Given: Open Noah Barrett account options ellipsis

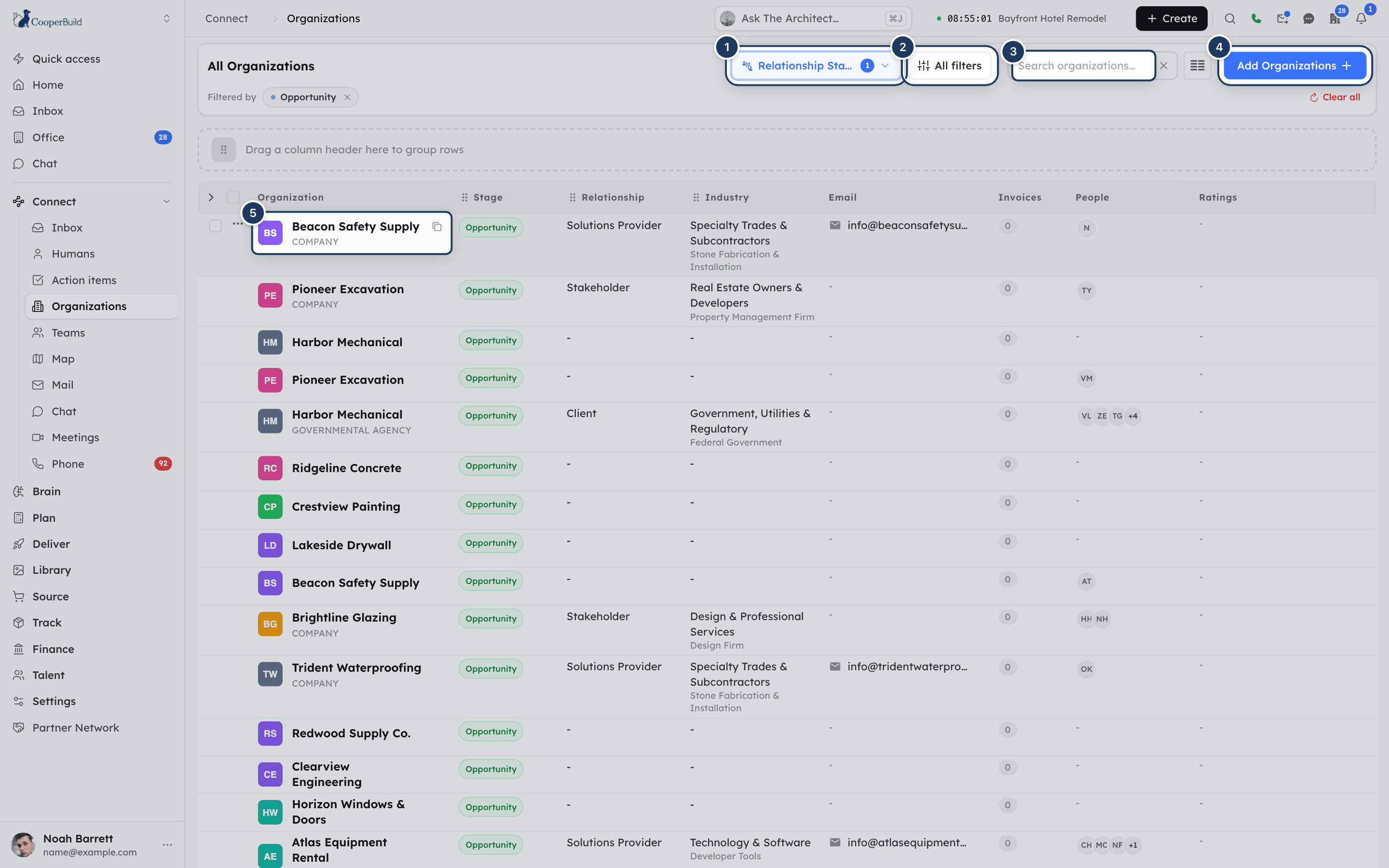Looking at the screenshot, I should click(167, 845).
